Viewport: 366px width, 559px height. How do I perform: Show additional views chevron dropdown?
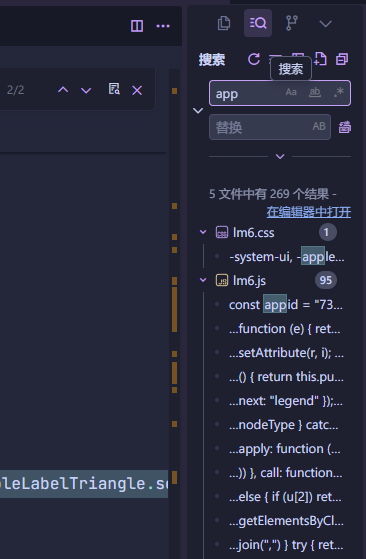click(326, 24)
